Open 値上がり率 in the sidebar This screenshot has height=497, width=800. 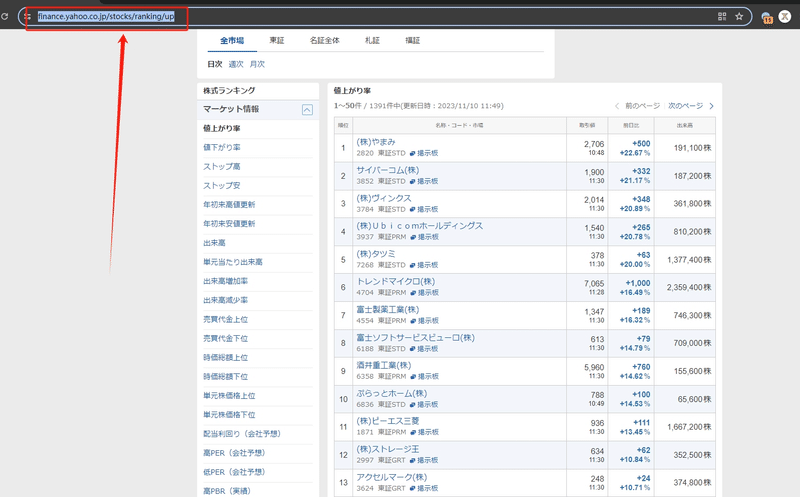(221, 128)
